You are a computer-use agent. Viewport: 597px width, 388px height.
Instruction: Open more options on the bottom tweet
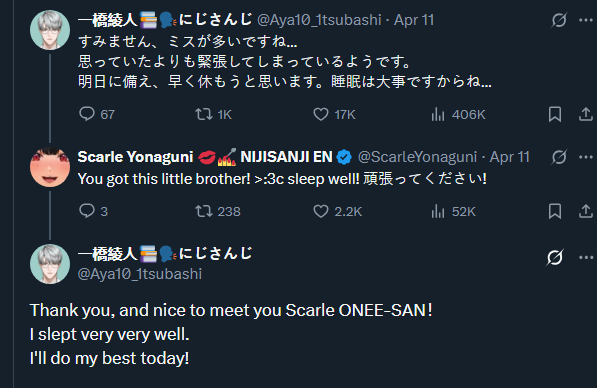(586, 258)
